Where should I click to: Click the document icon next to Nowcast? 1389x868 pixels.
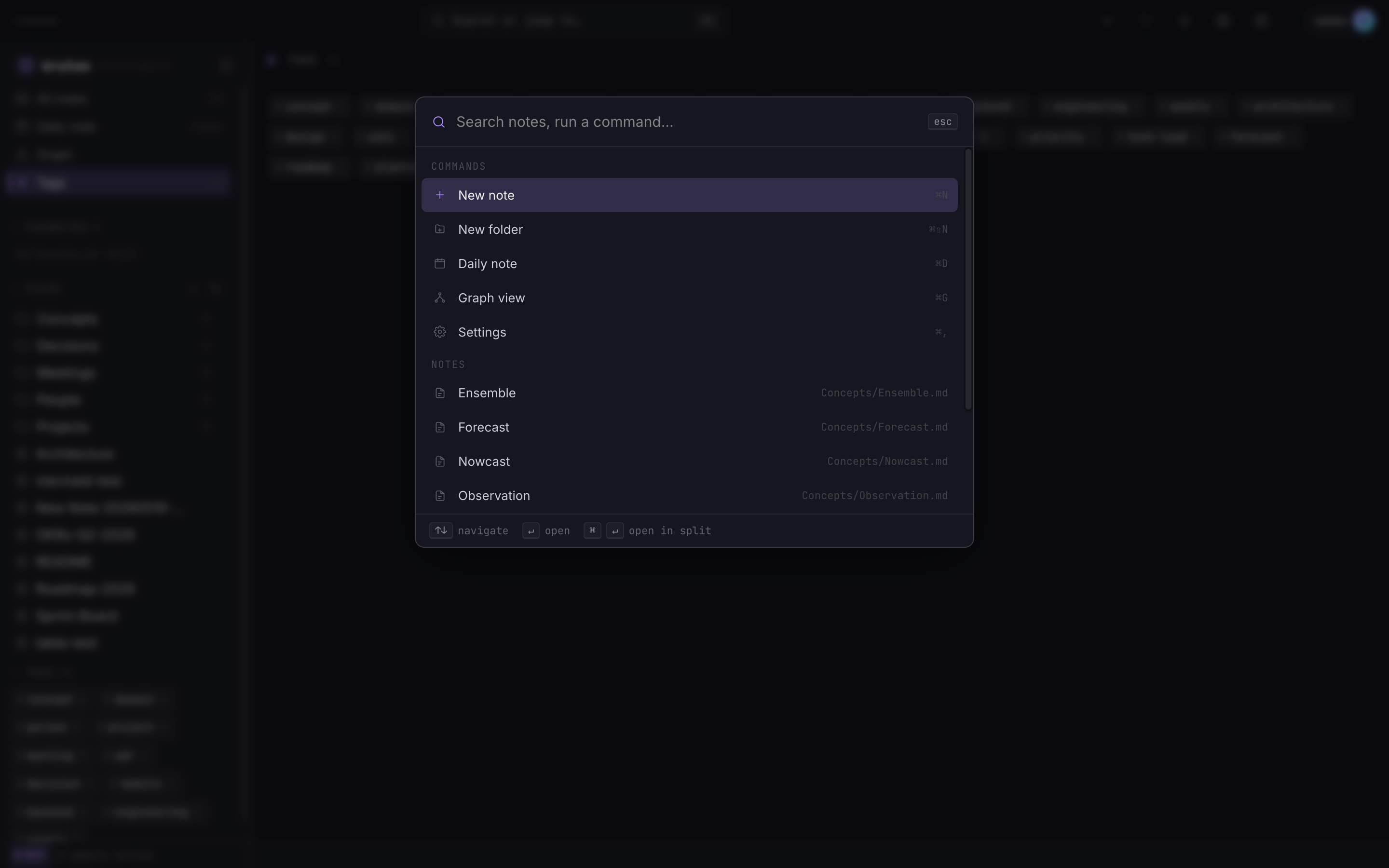[x=440, y=461]
